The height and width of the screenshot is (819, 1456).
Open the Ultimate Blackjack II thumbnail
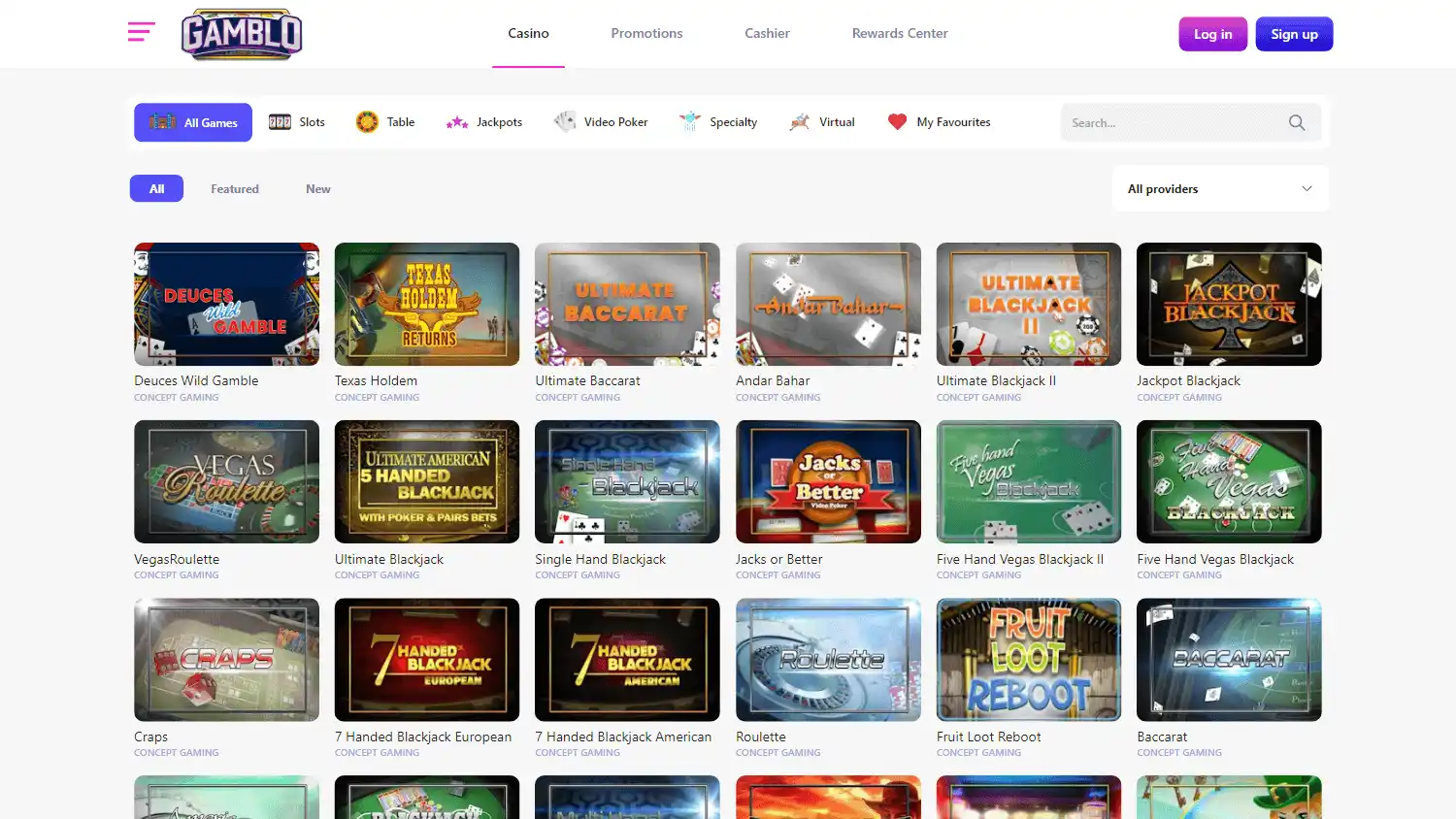click(x=1029, y=304)
